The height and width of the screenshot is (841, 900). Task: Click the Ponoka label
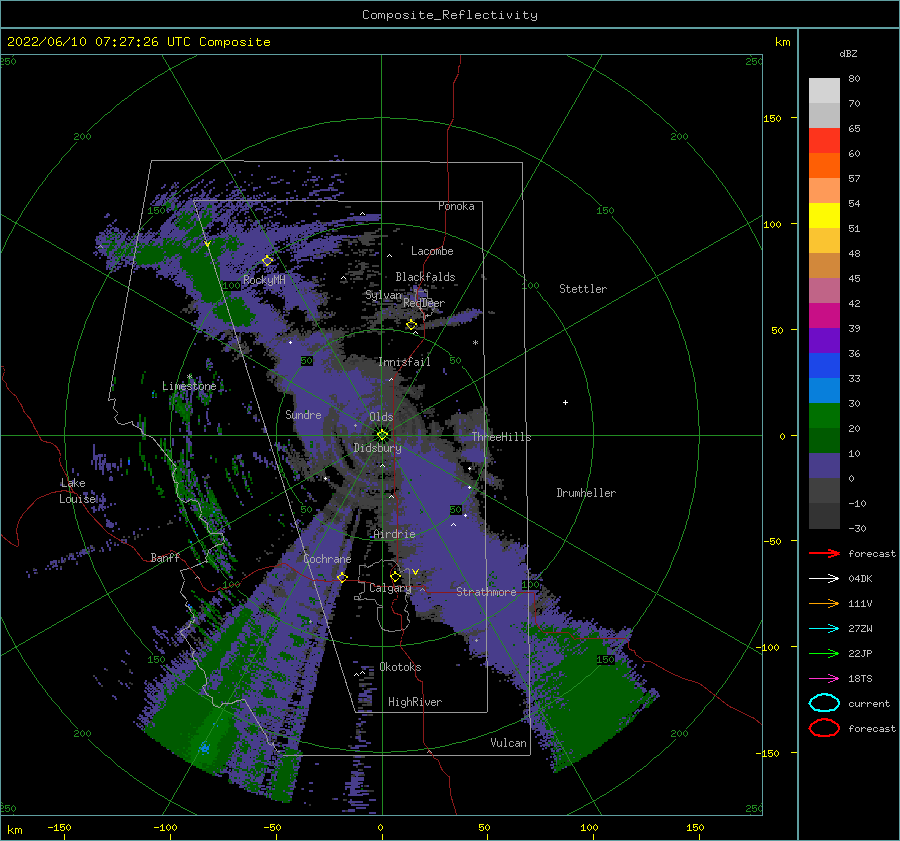(456, 206)
